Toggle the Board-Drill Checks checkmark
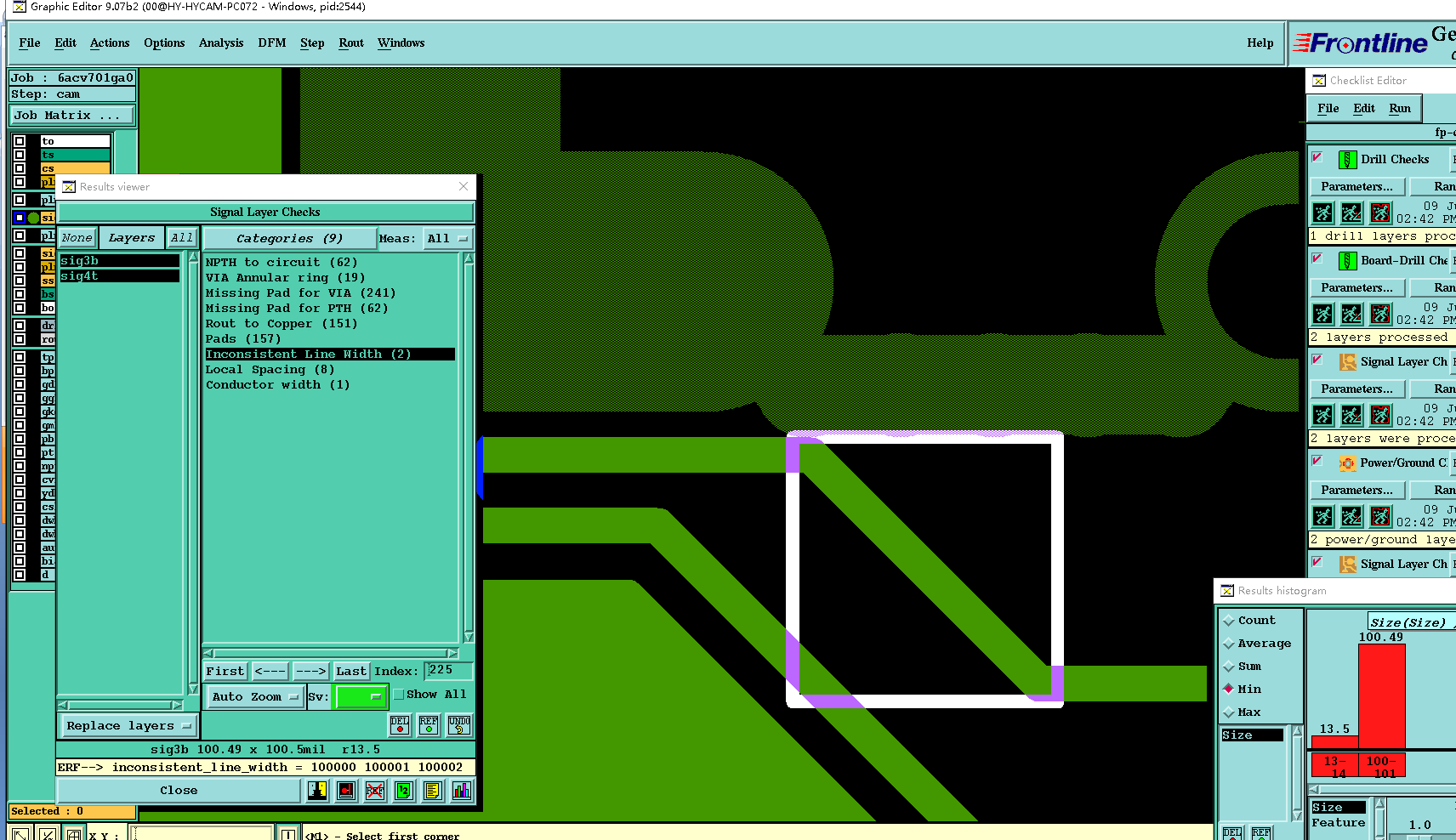Screen dimensions: 1456x840 coord(1317,258)
